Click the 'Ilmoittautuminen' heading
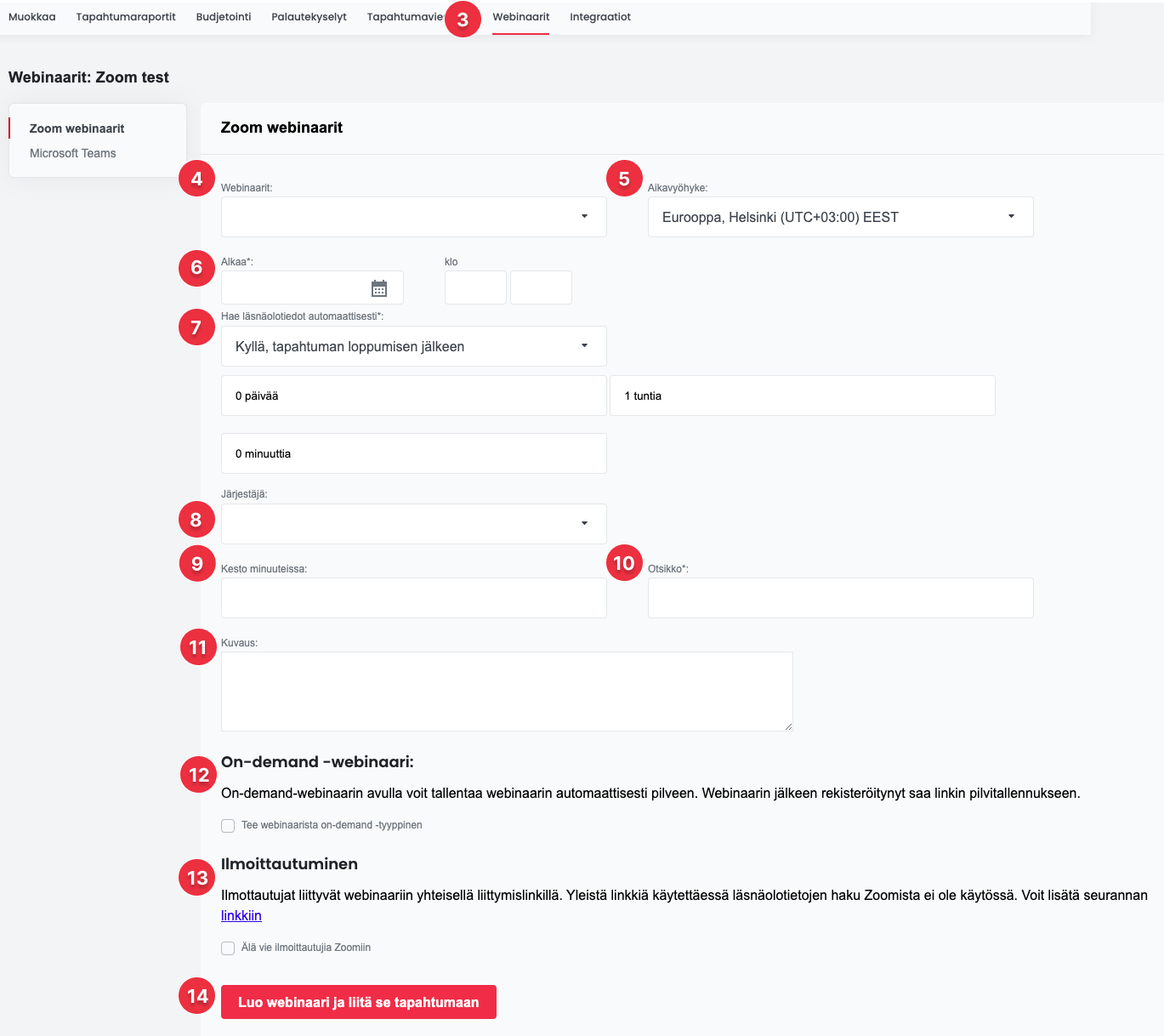The width and height of the screenshot is (1164, 1036). pyautogui.click(x=289, y=864)
